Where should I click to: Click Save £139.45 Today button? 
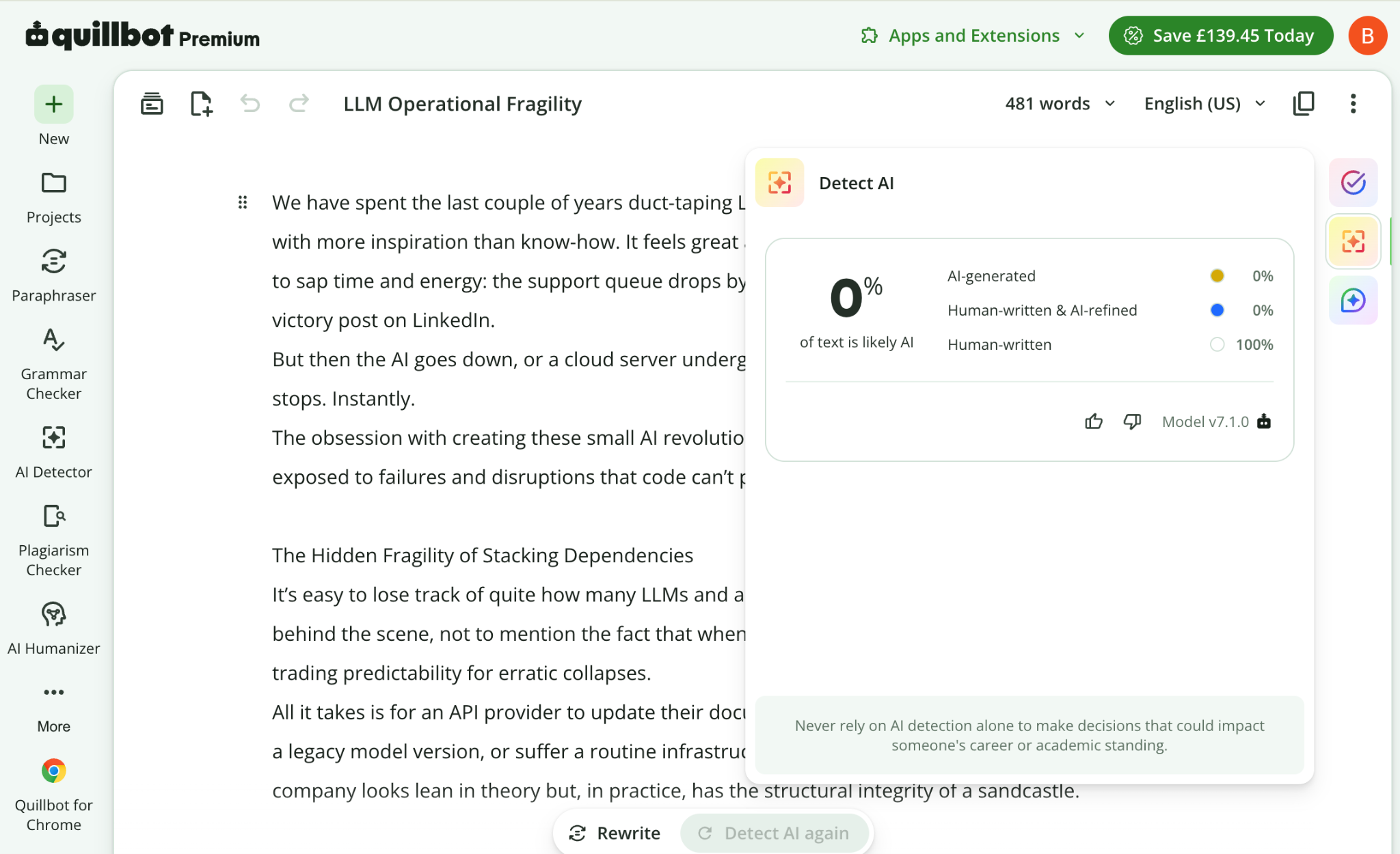point(1220,36)
